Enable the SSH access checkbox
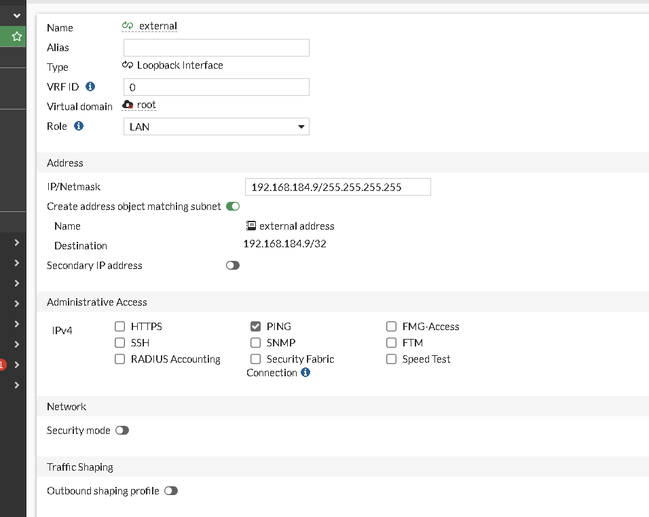Screen dimensions: 649x517 tap(120, 343)
